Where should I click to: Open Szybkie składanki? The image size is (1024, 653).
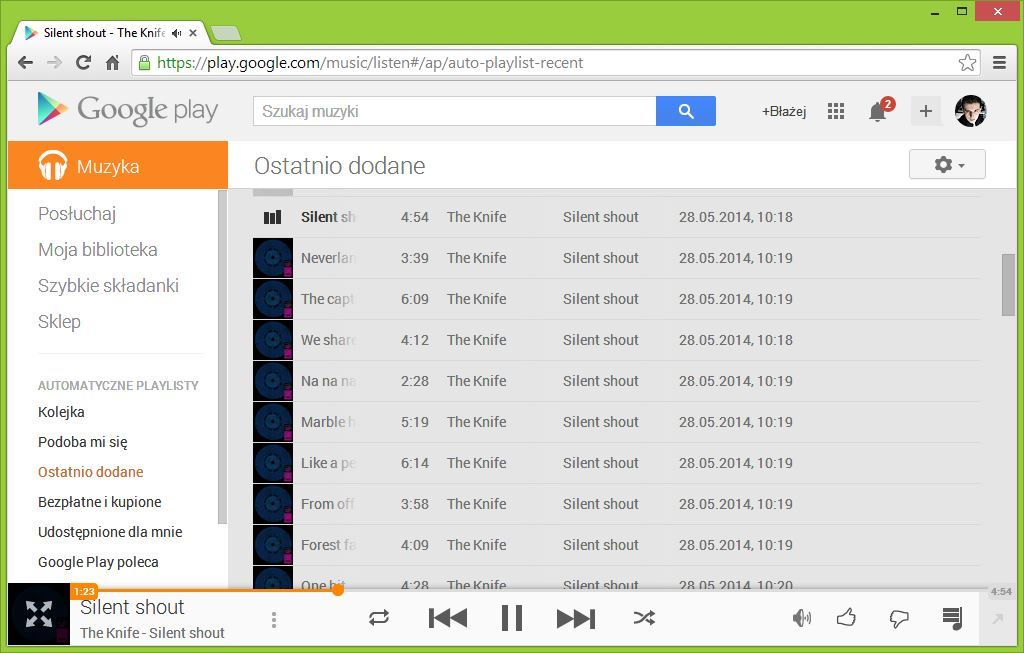tap(108, 285)
